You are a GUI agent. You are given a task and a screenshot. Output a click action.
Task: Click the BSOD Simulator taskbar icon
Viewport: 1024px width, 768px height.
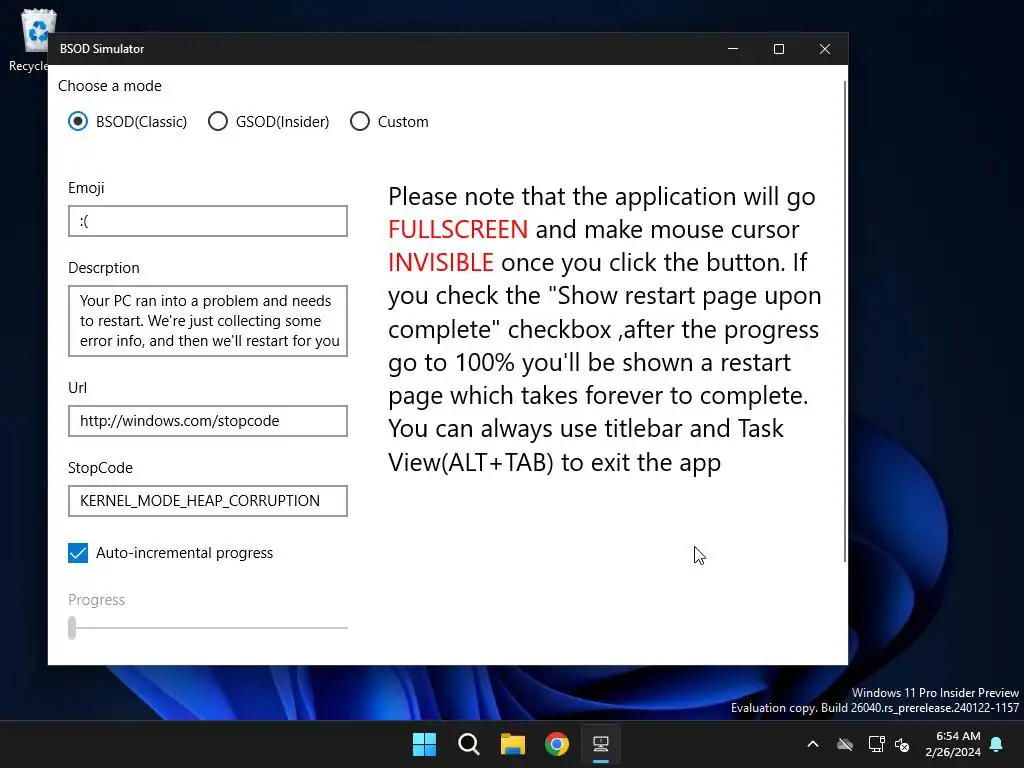pyautogui.click(x=601, y=744)
